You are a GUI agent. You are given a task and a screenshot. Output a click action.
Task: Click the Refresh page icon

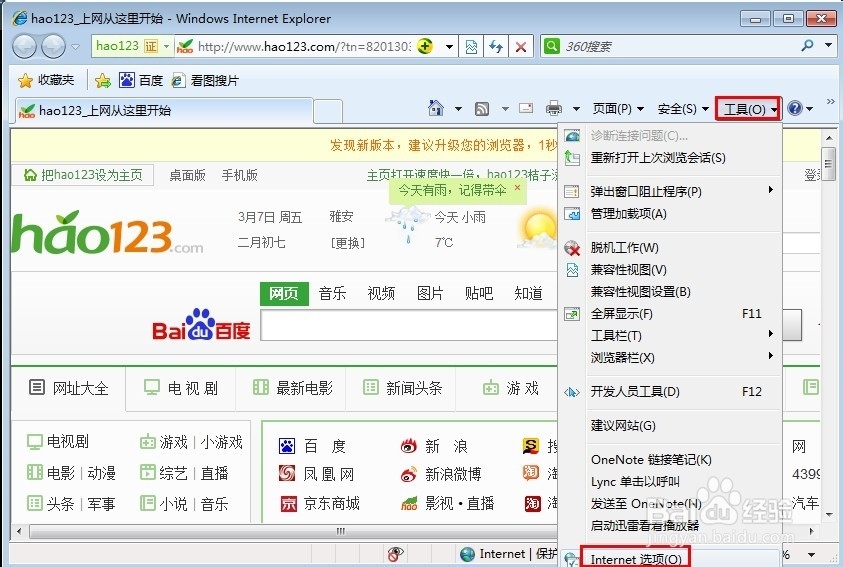tap(496, 47)
